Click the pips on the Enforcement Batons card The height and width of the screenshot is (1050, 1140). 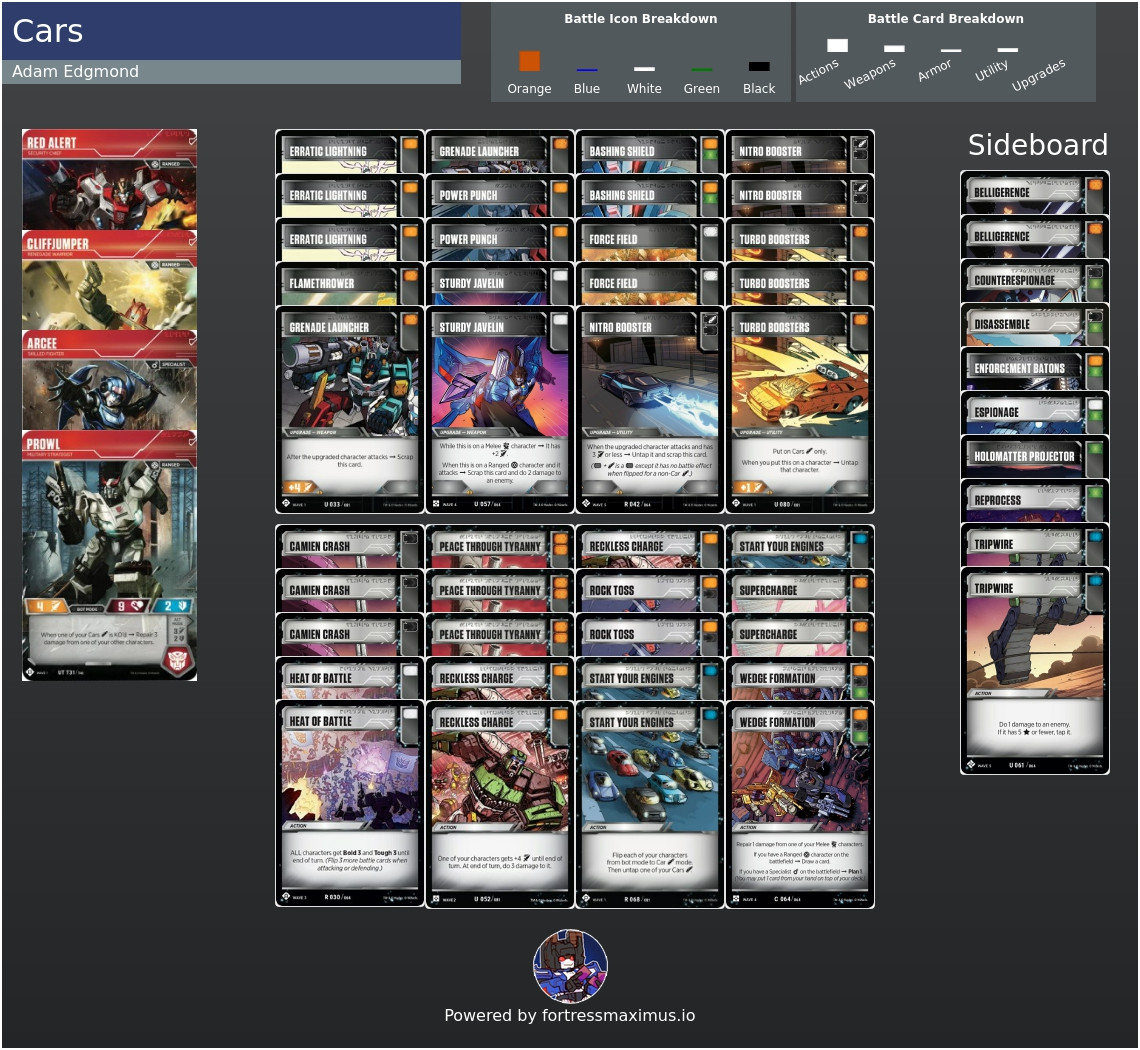pyautogui.click(x=1095, y=367)
